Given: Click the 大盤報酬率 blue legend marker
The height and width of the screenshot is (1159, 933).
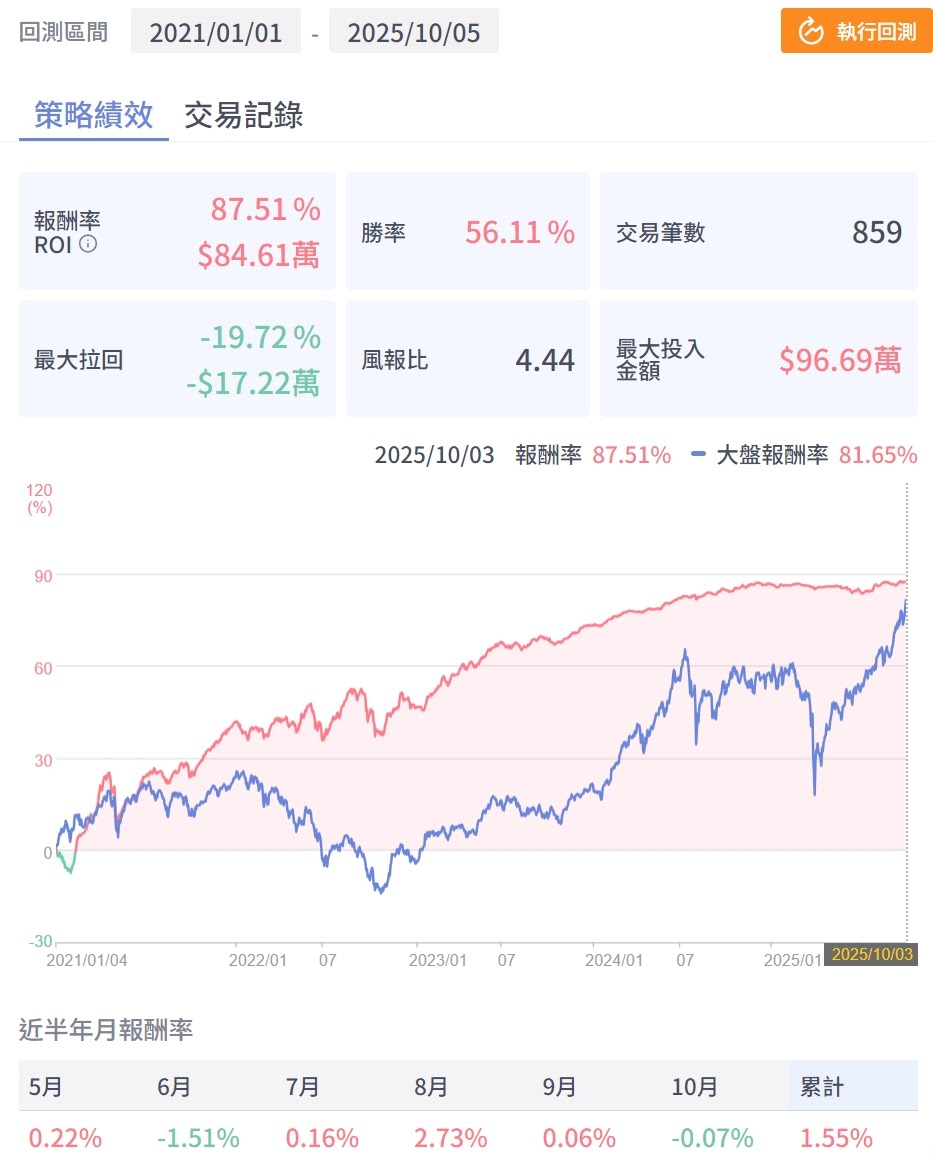Looking at the screenshot, I should [x=698, y=455].
